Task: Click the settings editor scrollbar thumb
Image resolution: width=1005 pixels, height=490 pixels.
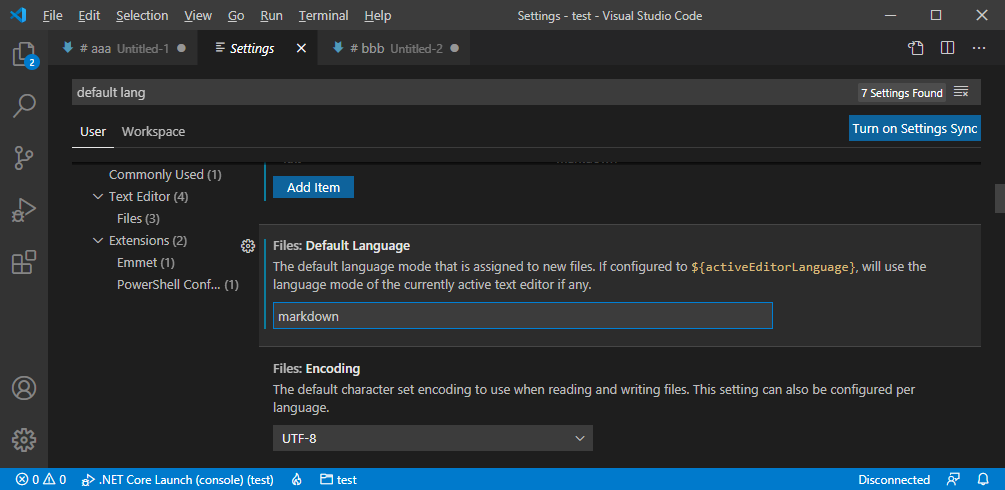Action: coord(999,198)
